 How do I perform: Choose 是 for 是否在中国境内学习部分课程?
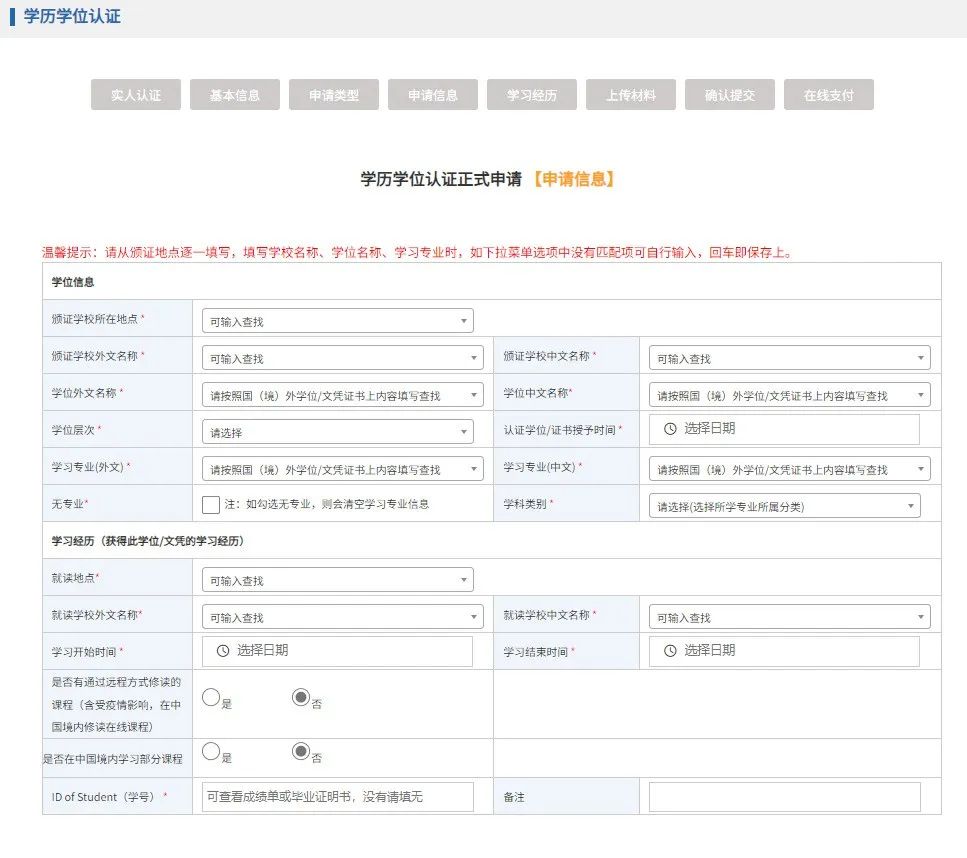pyautogui.click(x=211, y=751)
